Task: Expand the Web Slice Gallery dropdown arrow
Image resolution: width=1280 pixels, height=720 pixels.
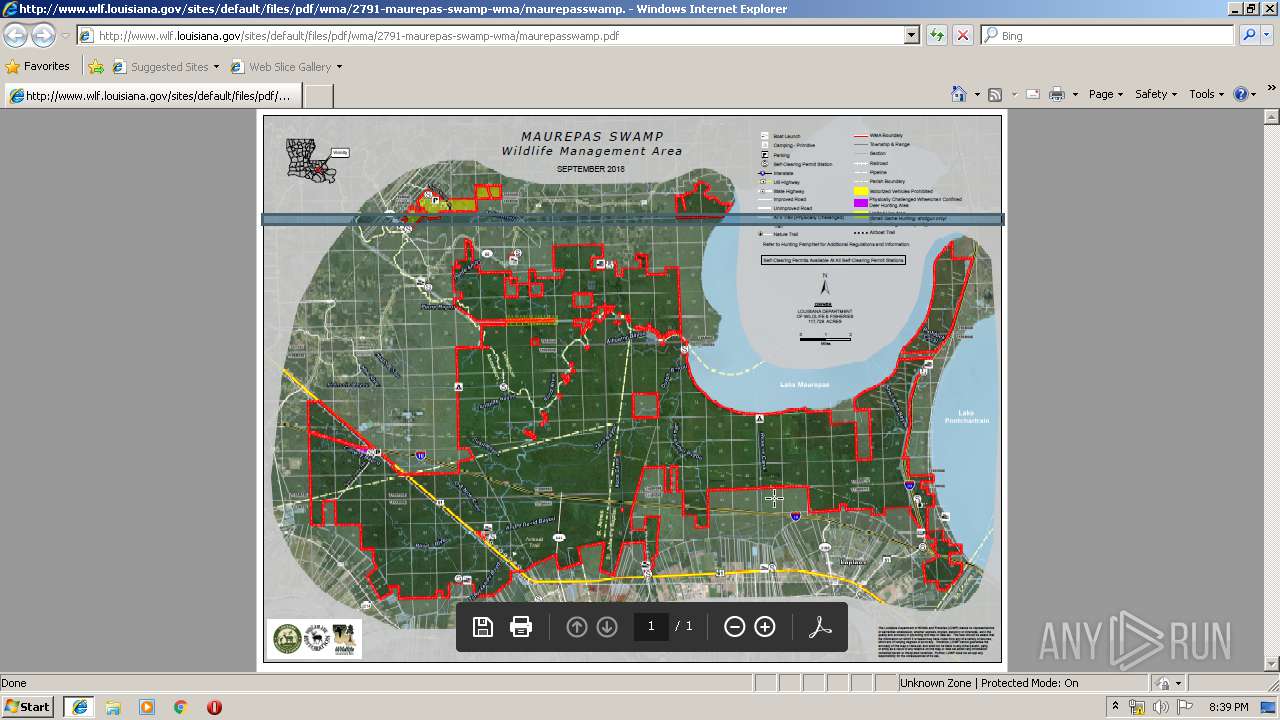Action: pos(339,67)
